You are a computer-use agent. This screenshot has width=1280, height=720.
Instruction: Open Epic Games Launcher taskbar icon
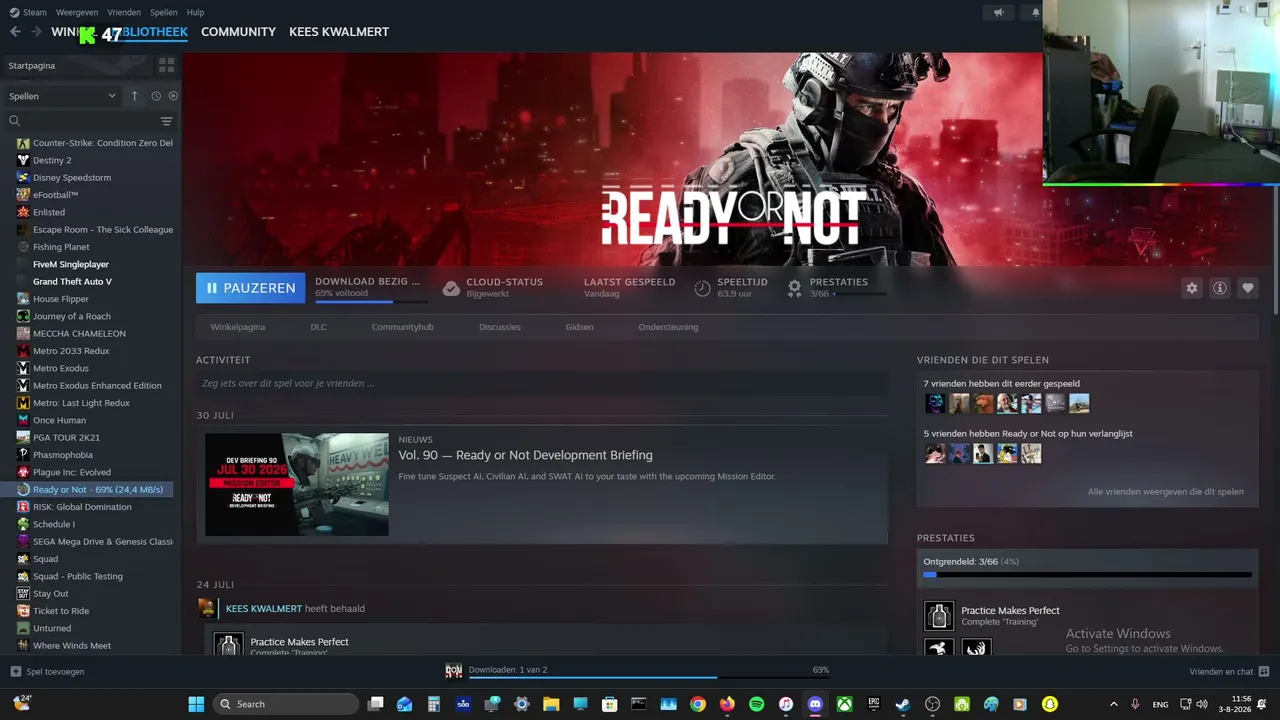(x=873, y=704)
